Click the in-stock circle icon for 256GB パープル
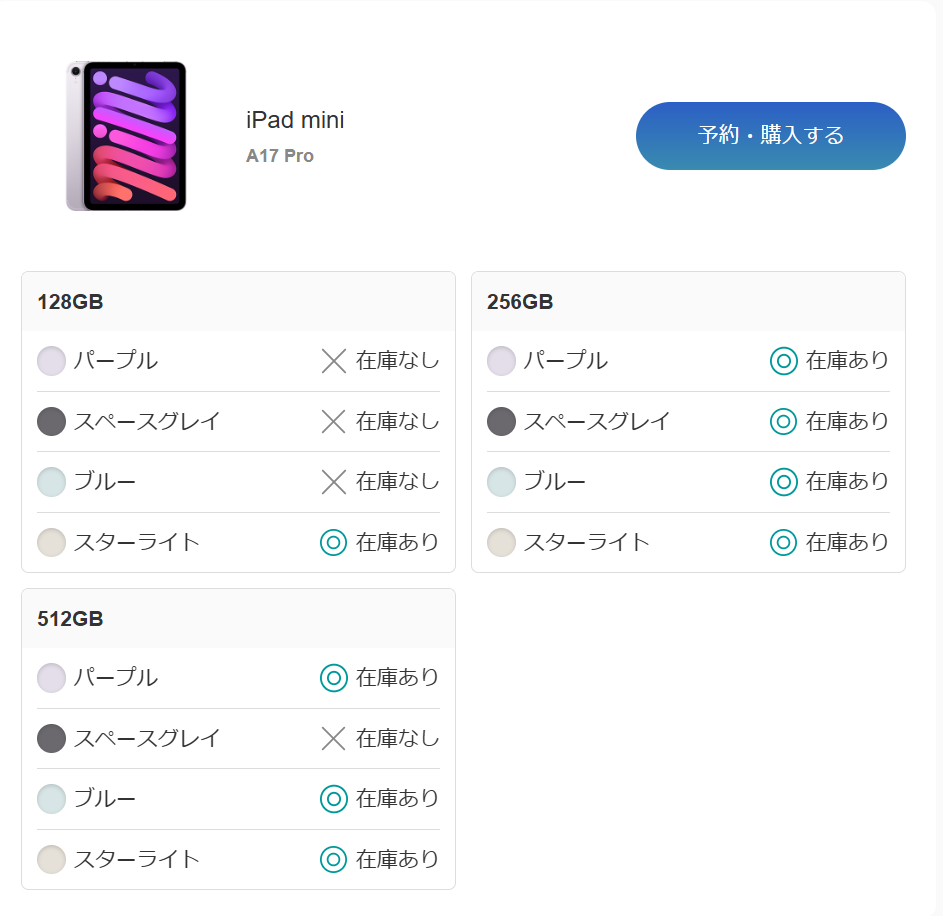The height and width of the screenshot is (916, 943). point(784,361)
